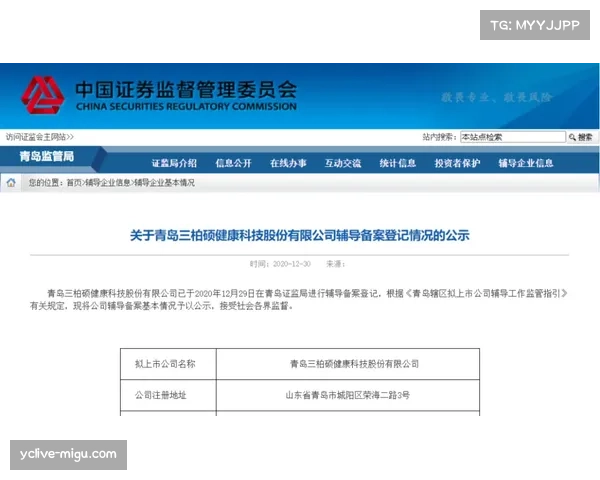600x480 pixels.
Task: Open 辅导企业信息 breadcrumb link
Action: coord(108,183)
